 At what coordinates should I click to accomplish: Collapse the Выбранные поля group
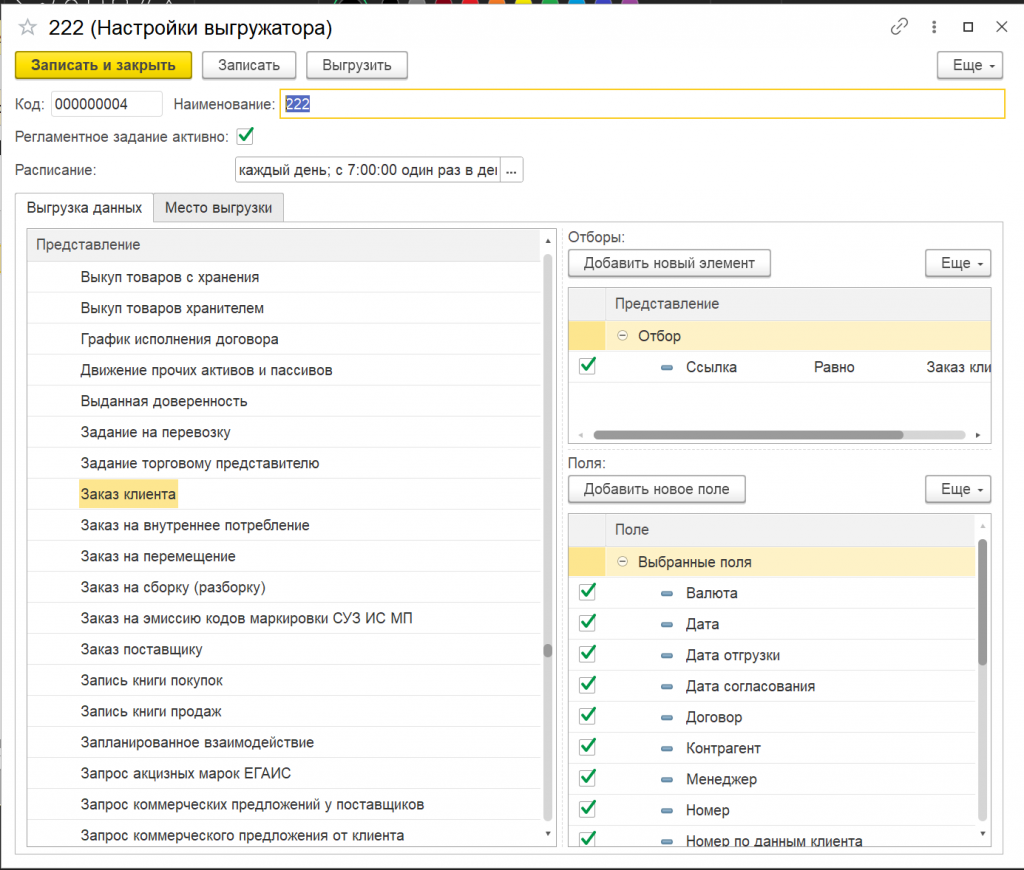(623, 562)
